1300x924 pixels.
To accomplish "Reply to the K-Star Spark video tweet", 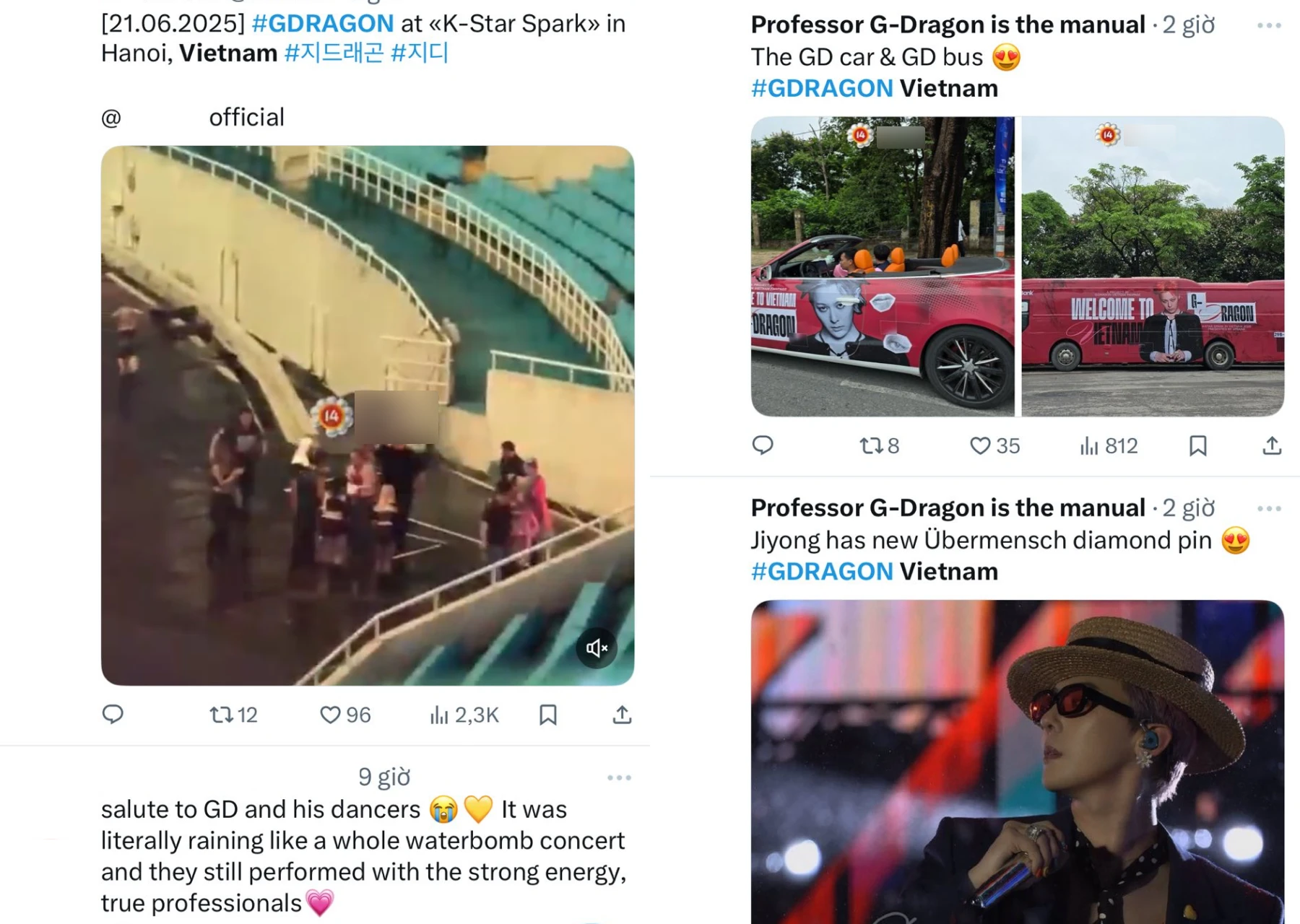I will [x=113, y=715].
